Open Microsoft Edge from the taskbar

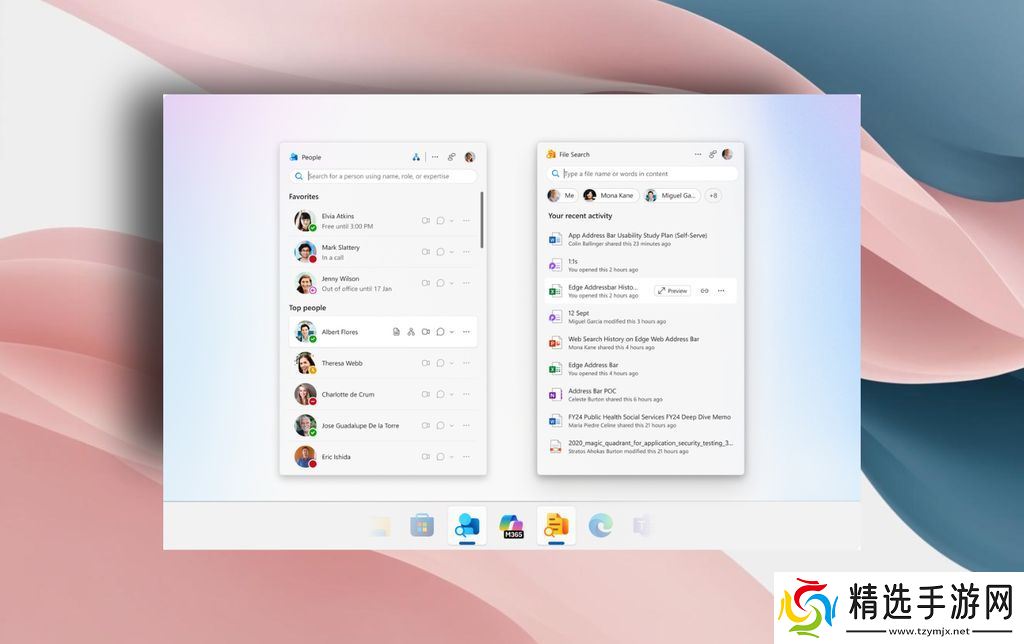click(x=600, y=525)
